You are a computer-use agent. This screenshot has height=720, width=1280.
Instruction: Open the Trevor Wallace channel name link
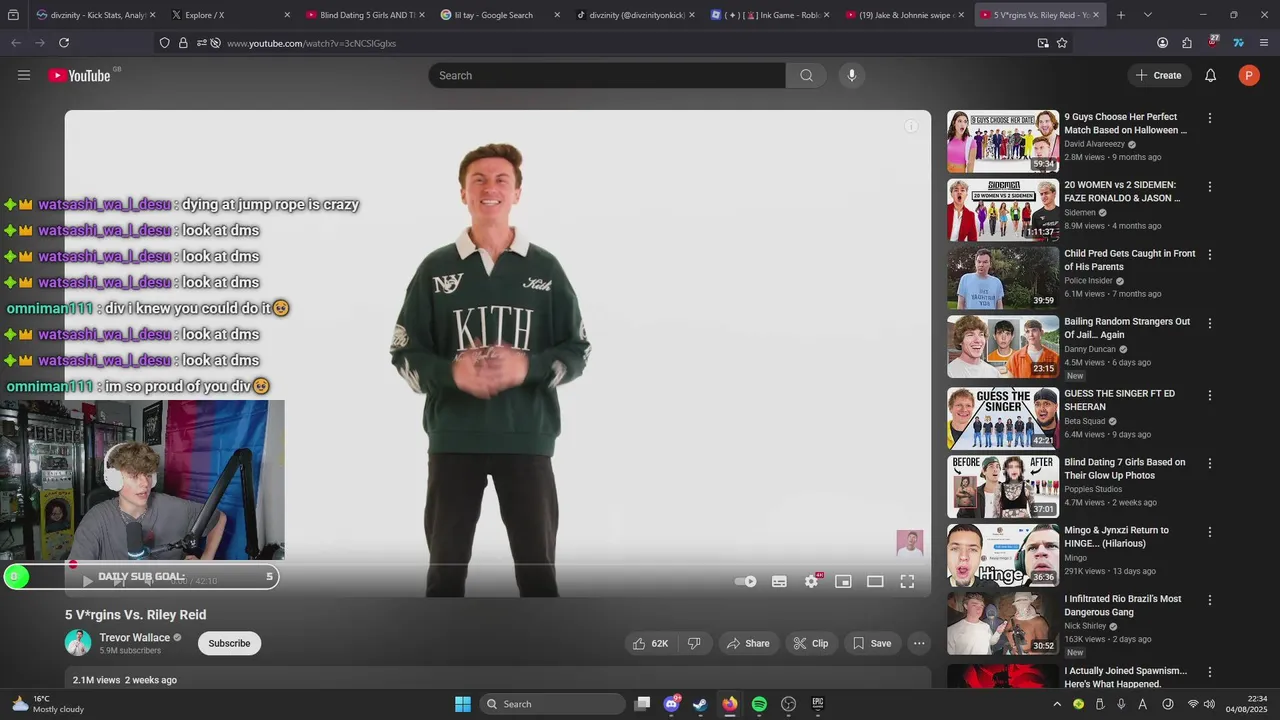(x=134, y=637)
